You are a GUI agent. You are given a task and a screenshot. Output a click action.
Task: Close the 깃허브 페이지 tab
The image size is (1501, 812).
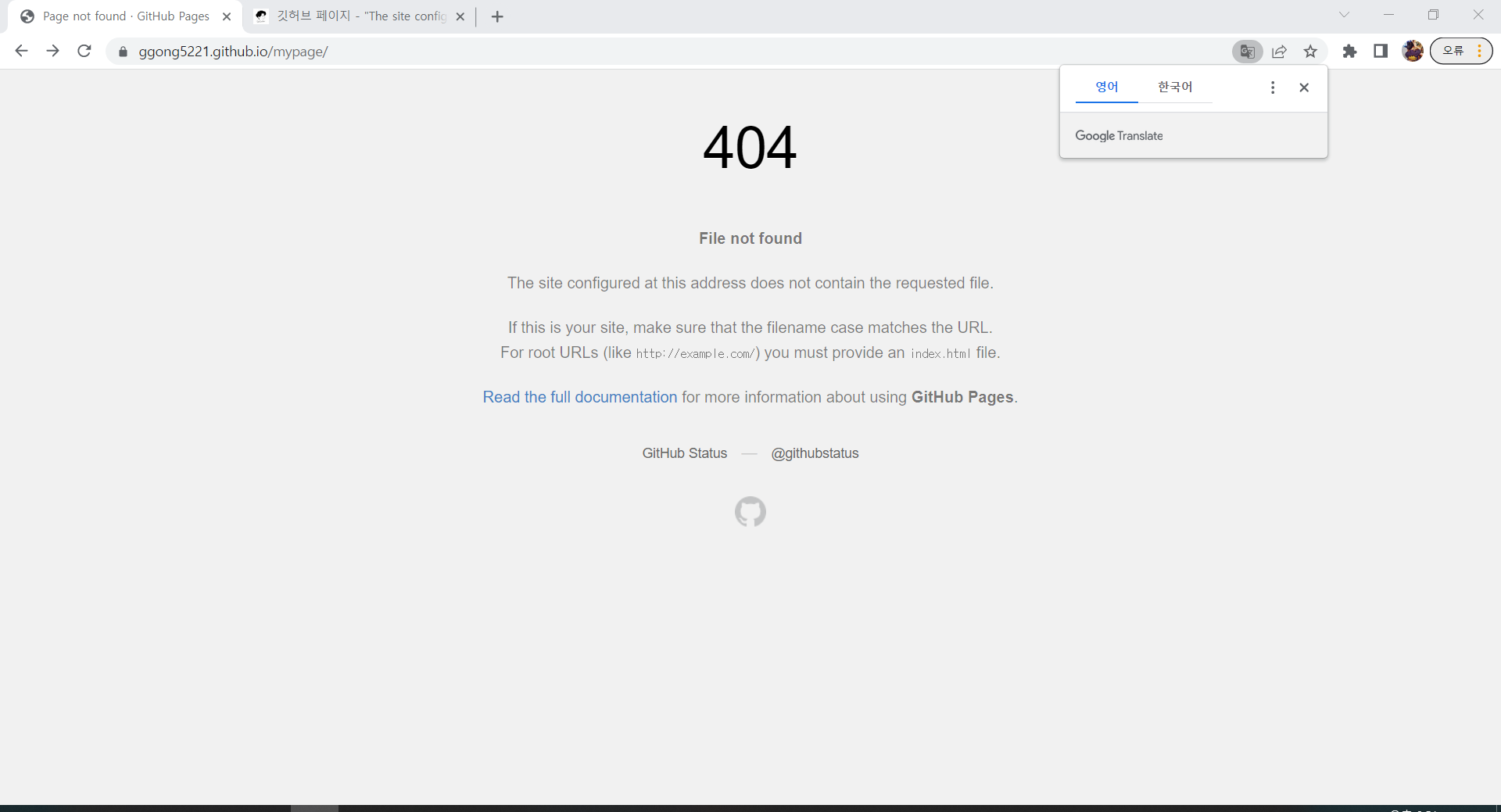[x=460, y=16]
